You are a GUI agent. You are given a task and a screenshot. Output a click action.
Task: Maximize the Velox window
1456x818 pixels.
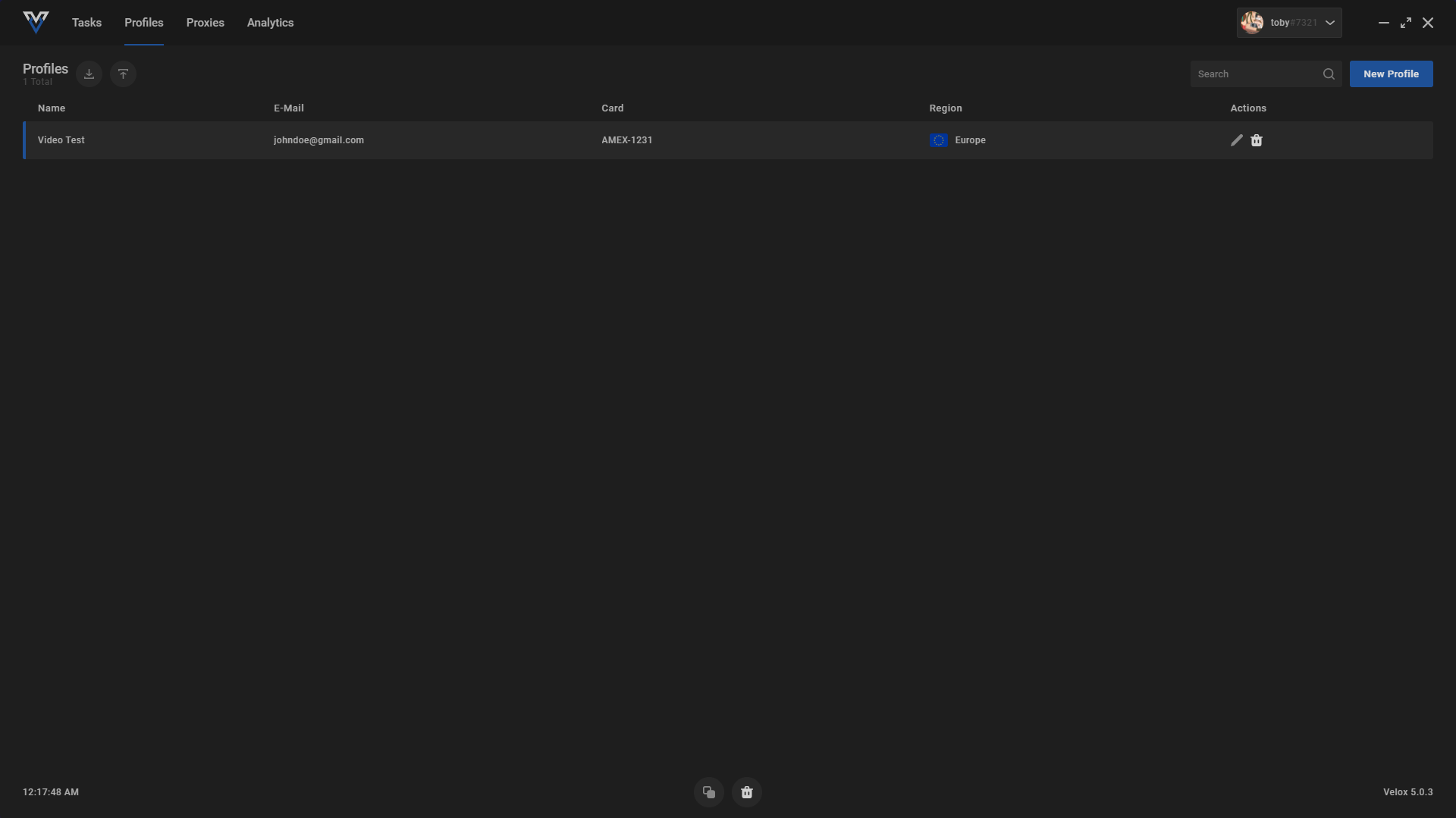coord(1406,23)
